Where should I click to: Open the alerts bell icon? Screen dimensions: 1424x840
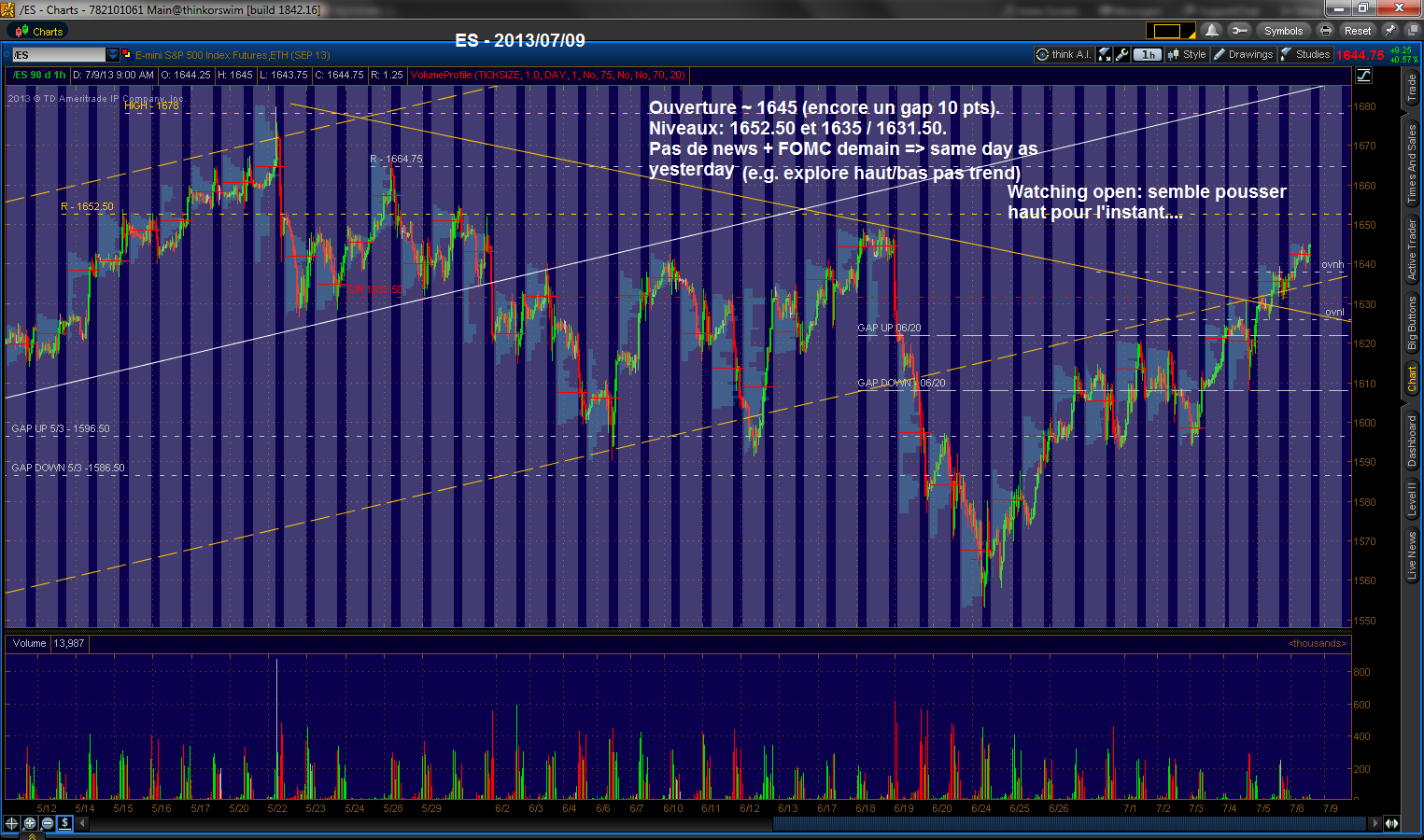click(1212, 31)
